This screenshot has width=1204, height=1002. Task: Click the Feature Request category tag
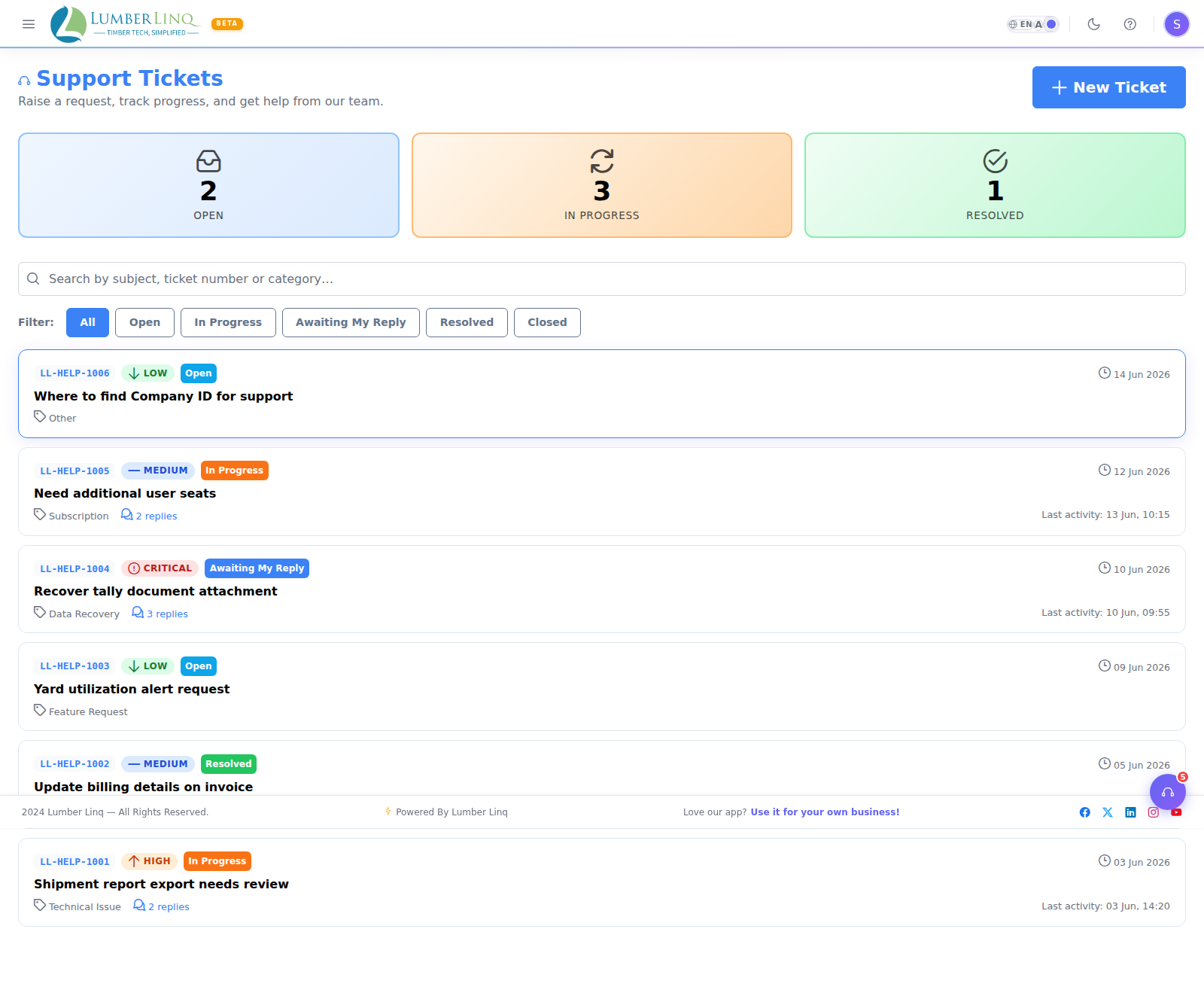click(x=81, y=711)
